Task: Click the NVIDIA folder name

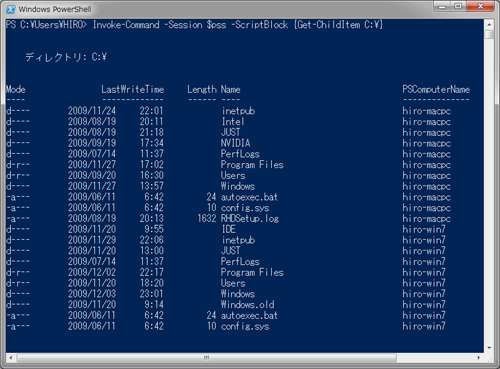Action: tap(235, 143)
